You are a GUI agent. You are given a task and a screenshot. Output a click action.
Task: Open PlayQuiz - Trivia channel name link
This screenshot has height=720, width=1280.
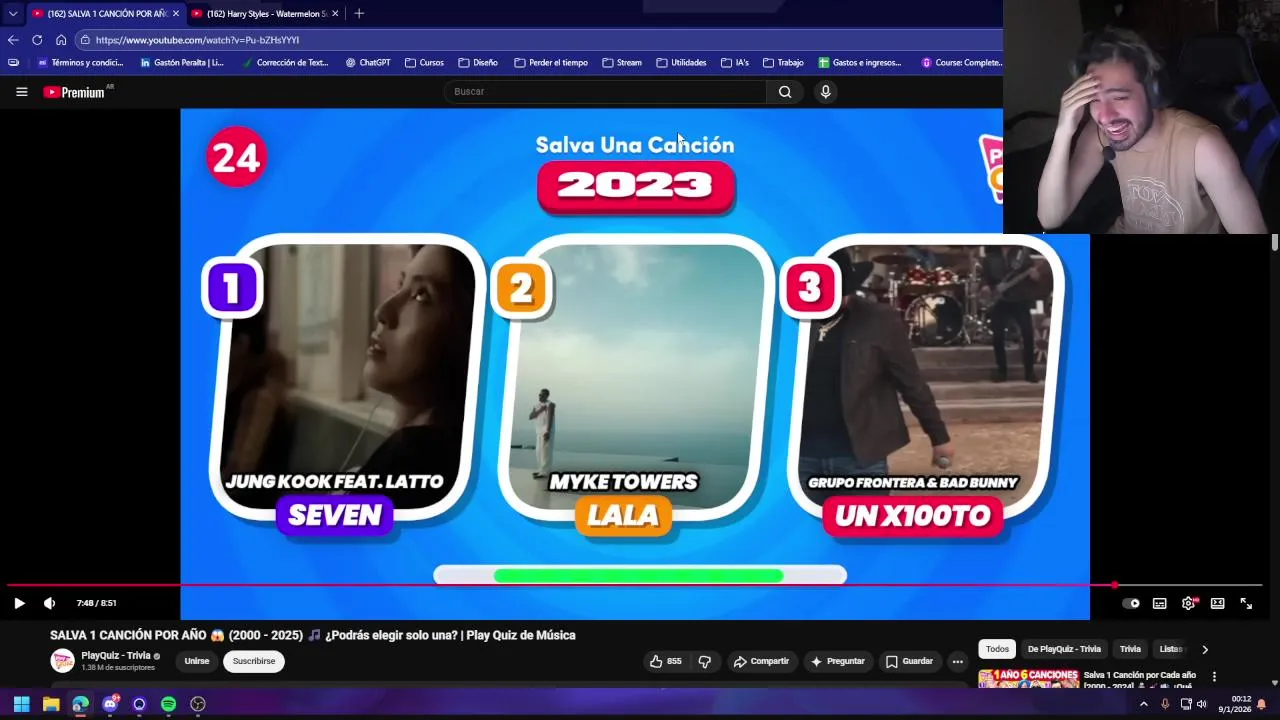pos(116,655)
